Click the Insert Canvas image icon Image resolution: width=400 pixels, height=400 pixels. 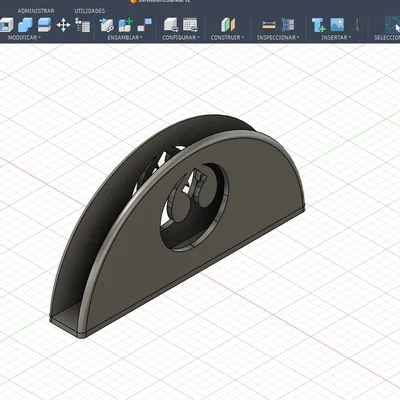(x=337, y=25)
